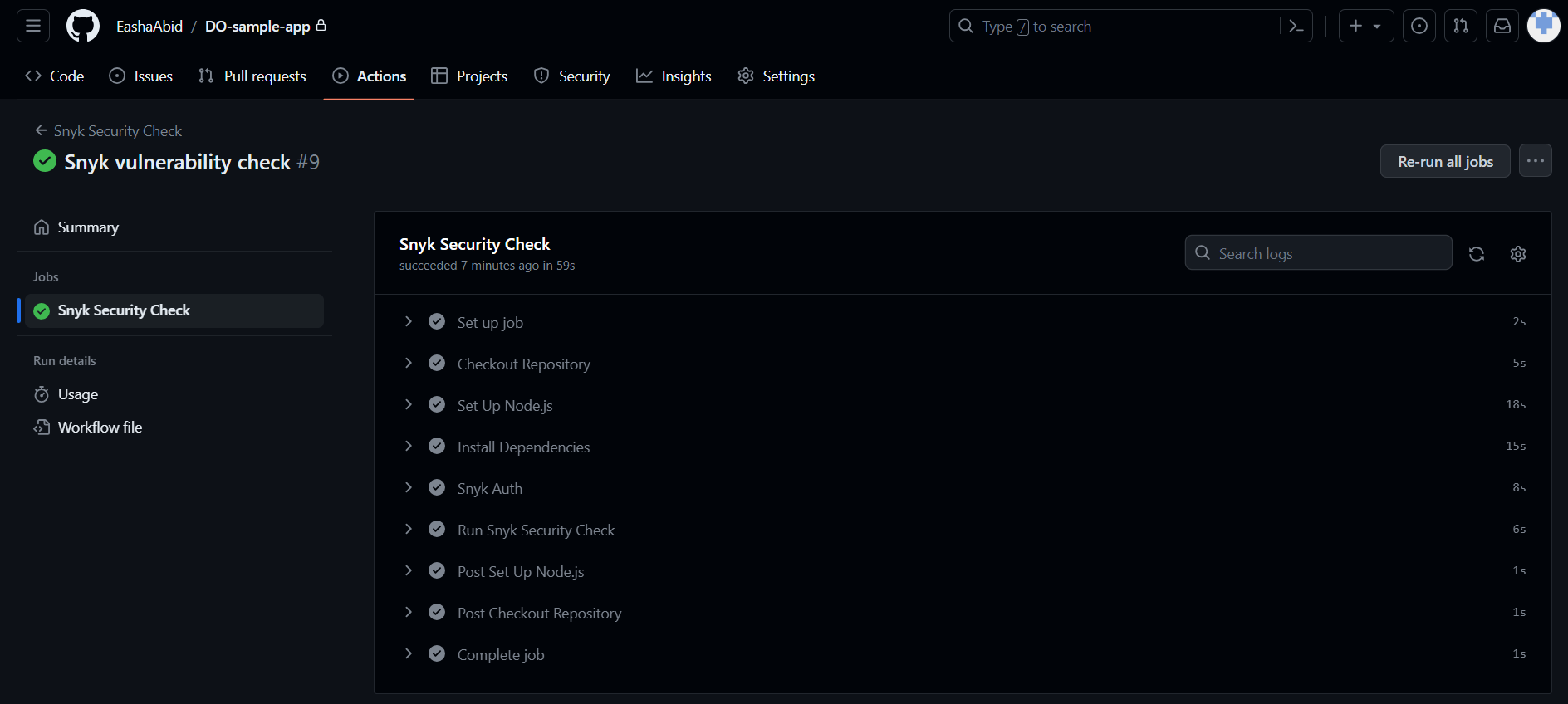This screenshot has width=1568, height=704.
Task: Open the Issues icon in the top header
Action: pyautogui.click(x=1419, y=26)
